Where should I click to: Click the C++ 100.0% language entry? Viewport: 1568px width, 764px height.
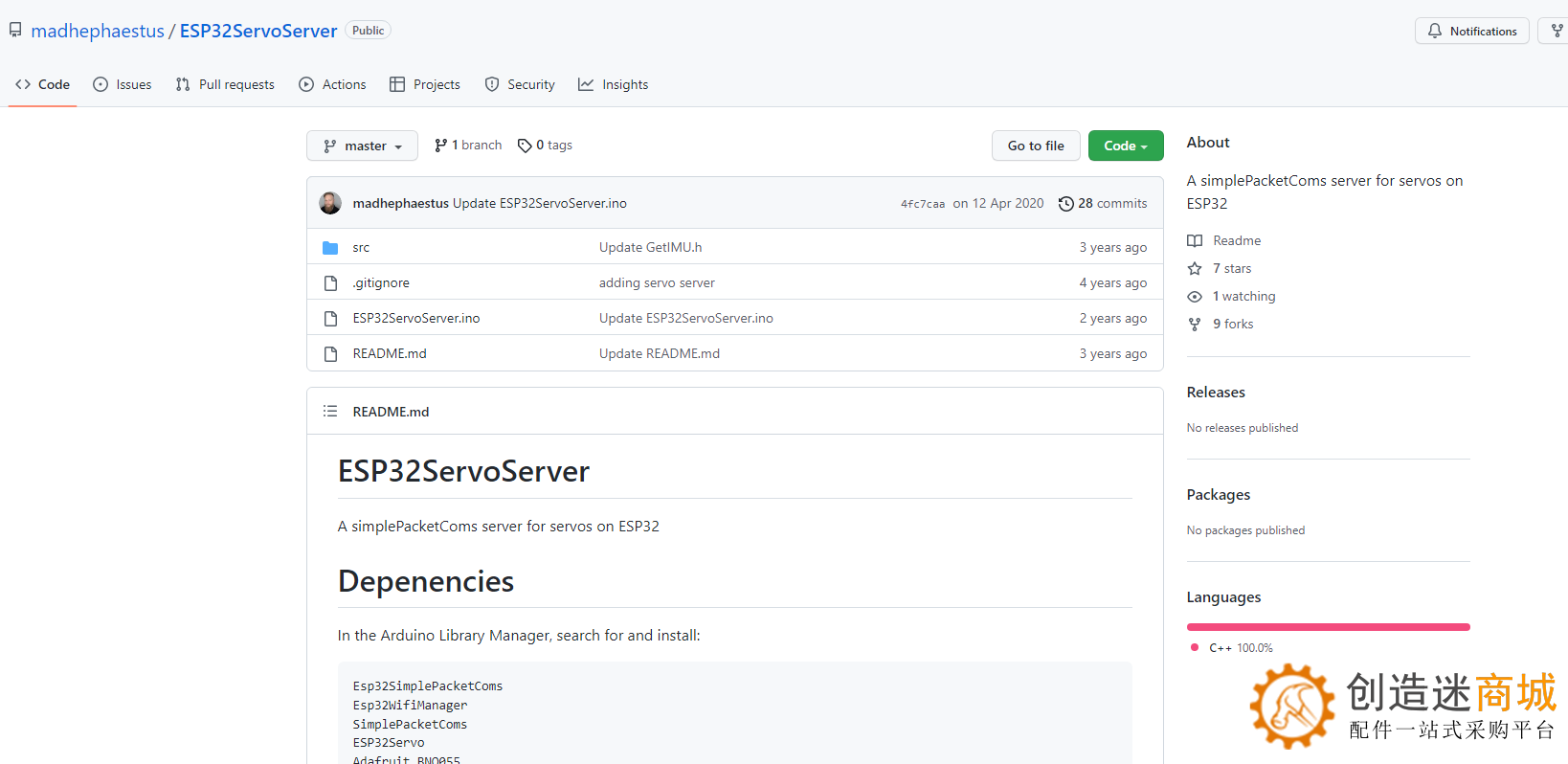click(1232, 648)
